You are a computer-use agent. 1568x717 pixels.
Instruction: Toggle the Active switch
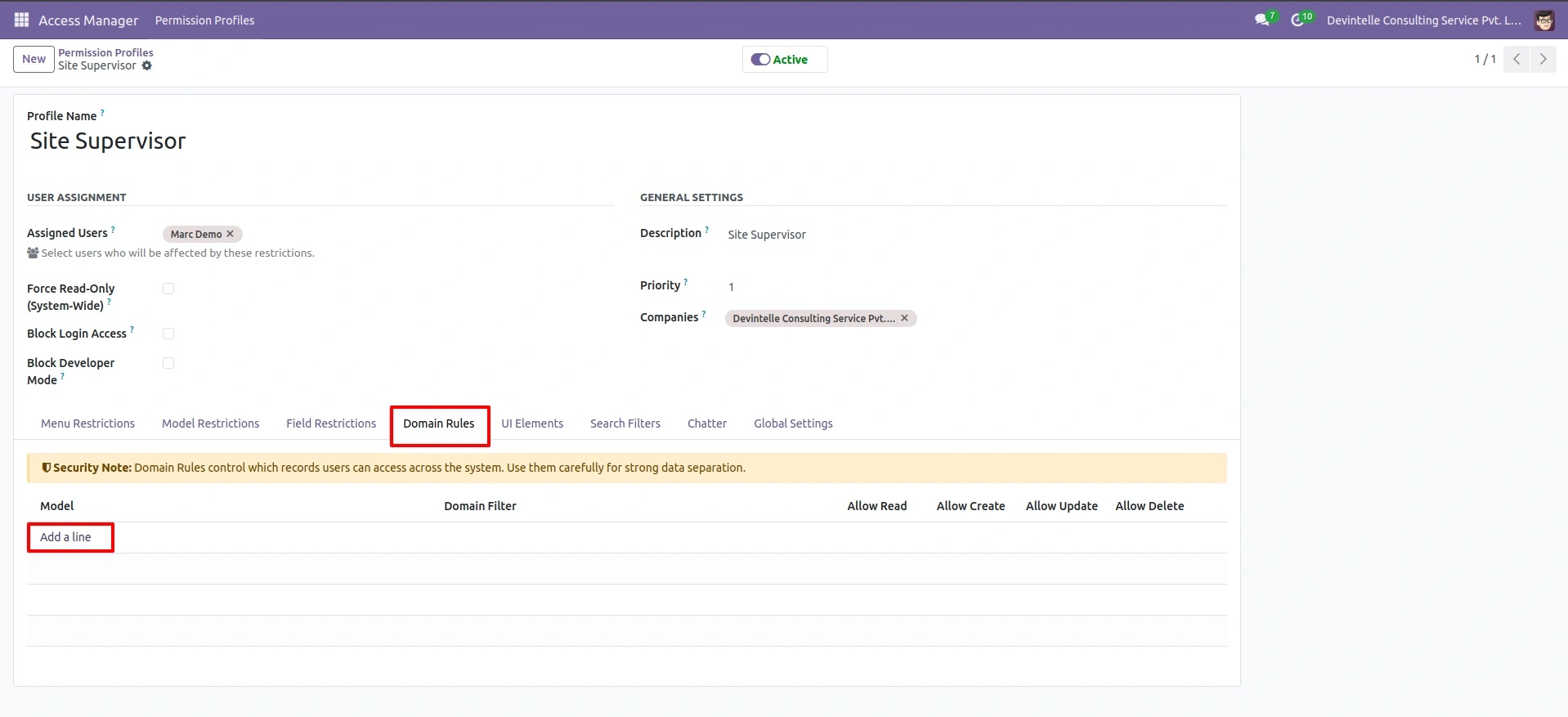coord(760,59)
